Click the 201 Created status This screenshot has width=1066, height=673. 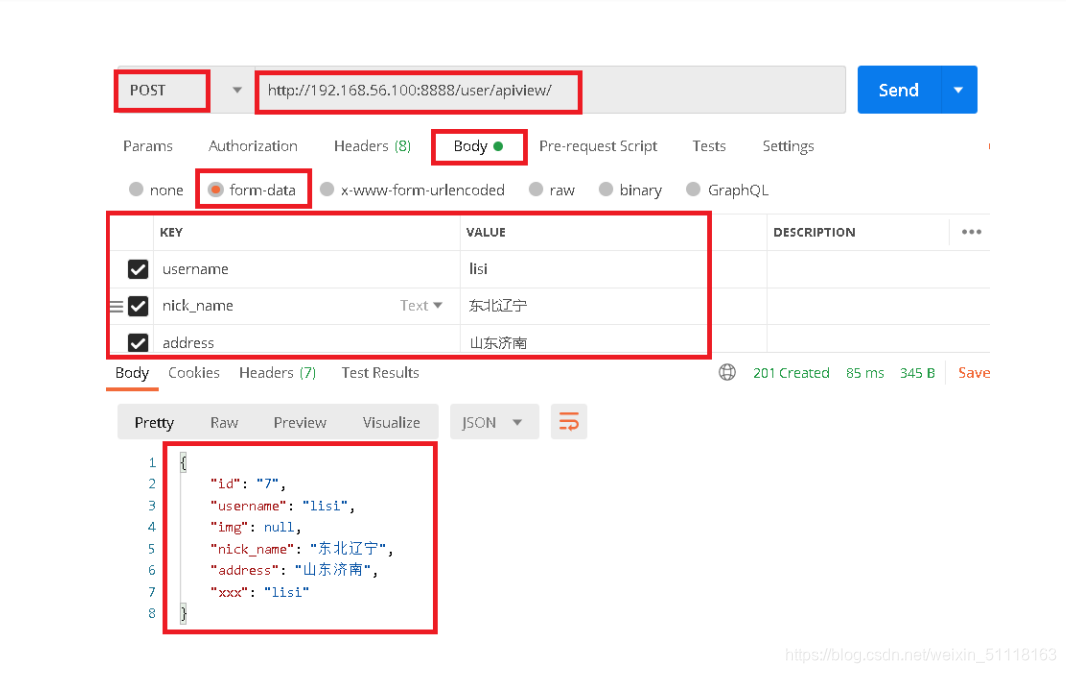(791, 373)
